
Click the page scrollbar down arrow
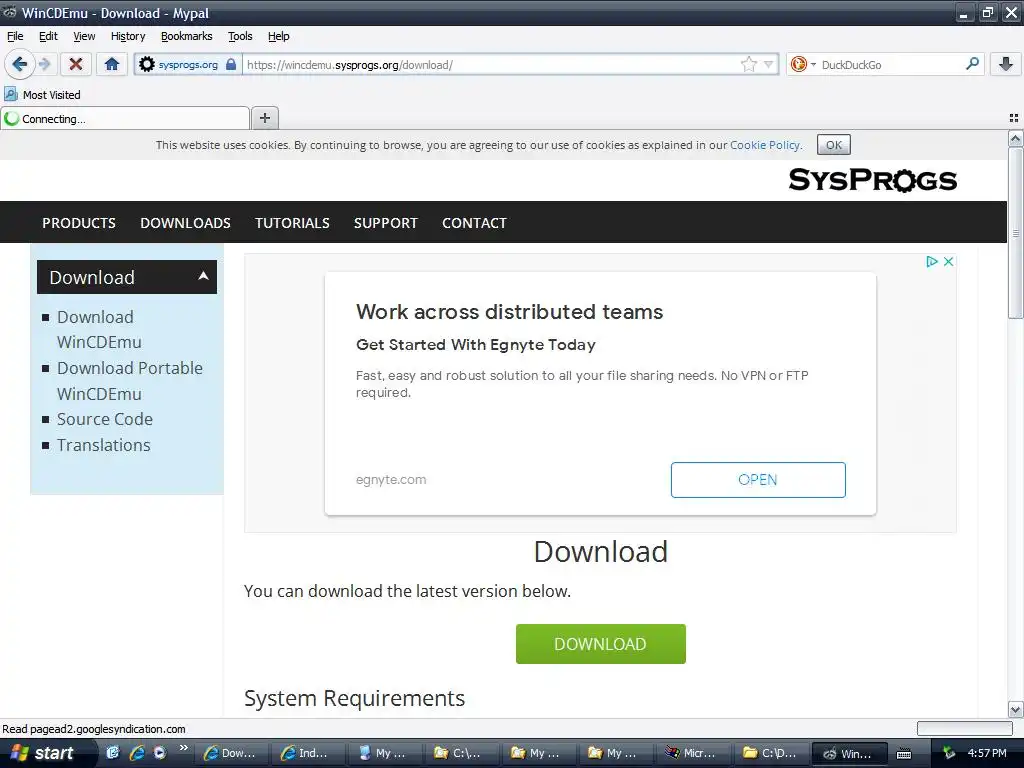[1015, 709]
